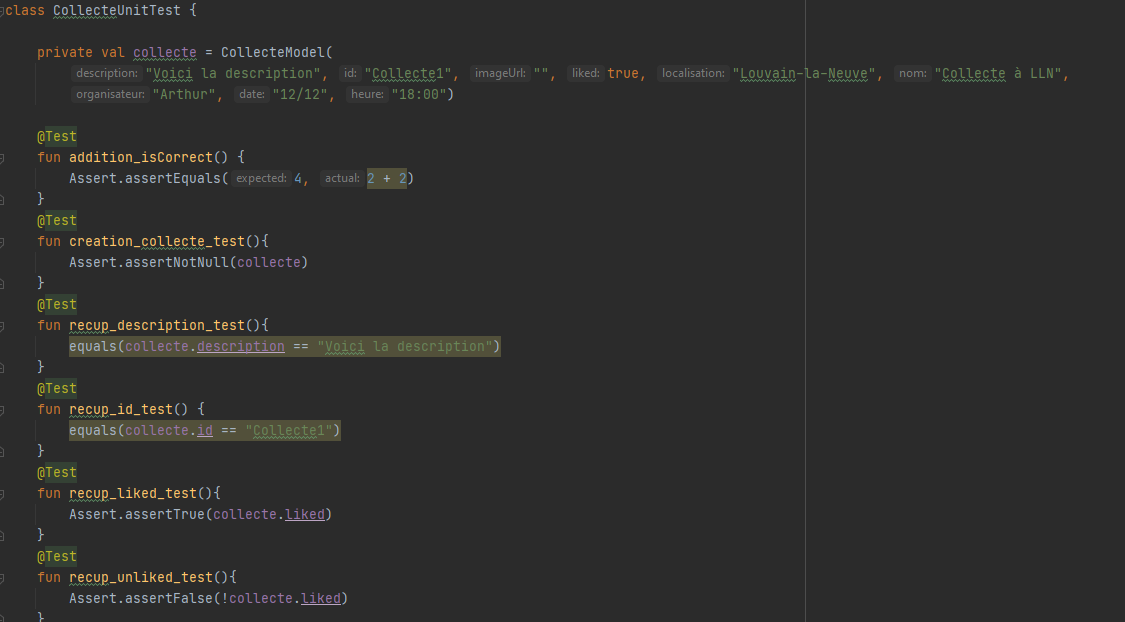
Task: Click the Assert.assertEquals call
Action: point(145,178)
